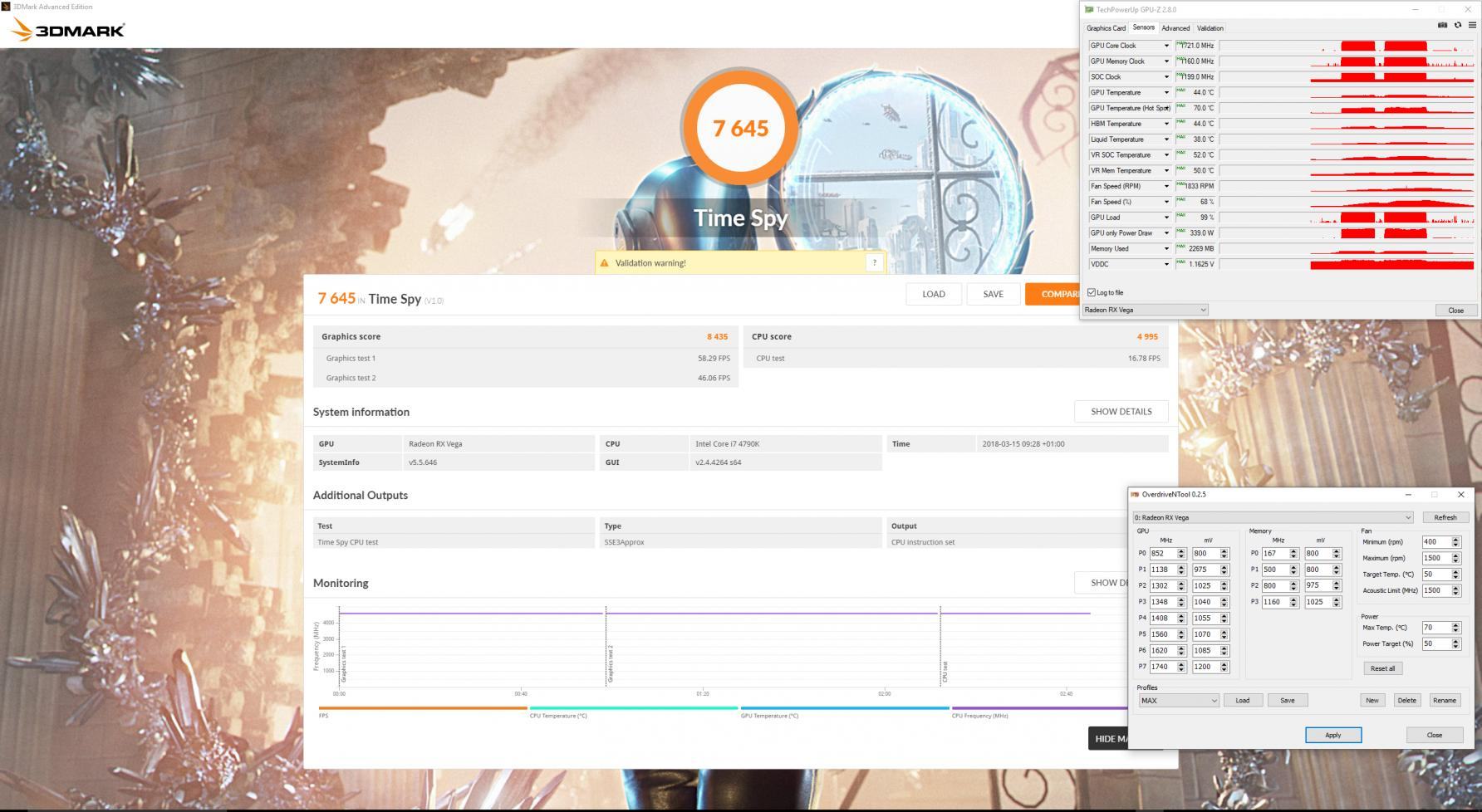1482x812 pixels.
Task: Open the Fan Speed (RPM) sensor dropdown
Action: 1166,186
